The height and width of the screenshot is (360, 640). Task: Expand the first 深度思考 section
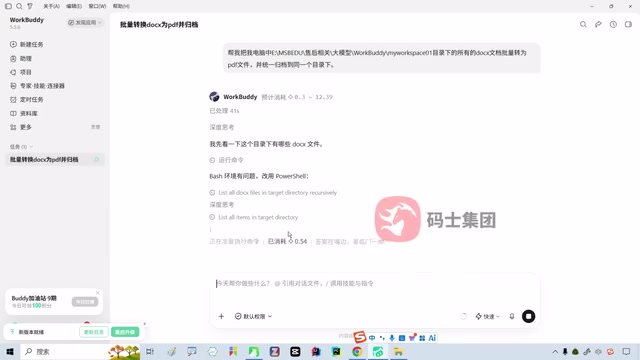pyautogui.click(x=222, y=127)
